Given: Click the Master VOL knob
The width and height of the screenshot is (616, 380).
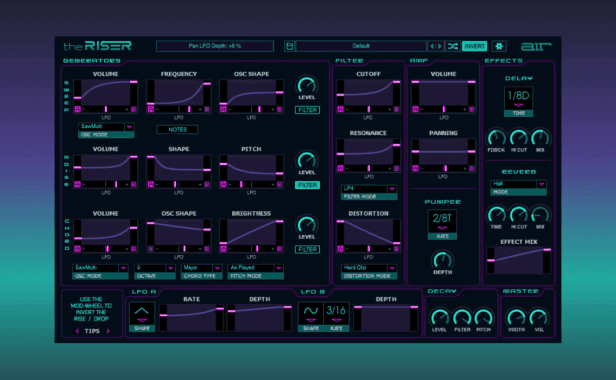Looking at the screenshot, I should click(539, 318).
